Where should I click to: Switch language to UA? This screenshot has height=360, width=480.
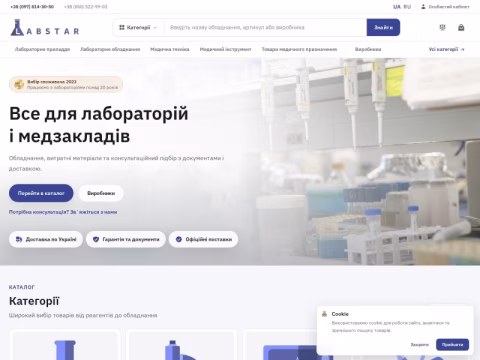point(397,7)
